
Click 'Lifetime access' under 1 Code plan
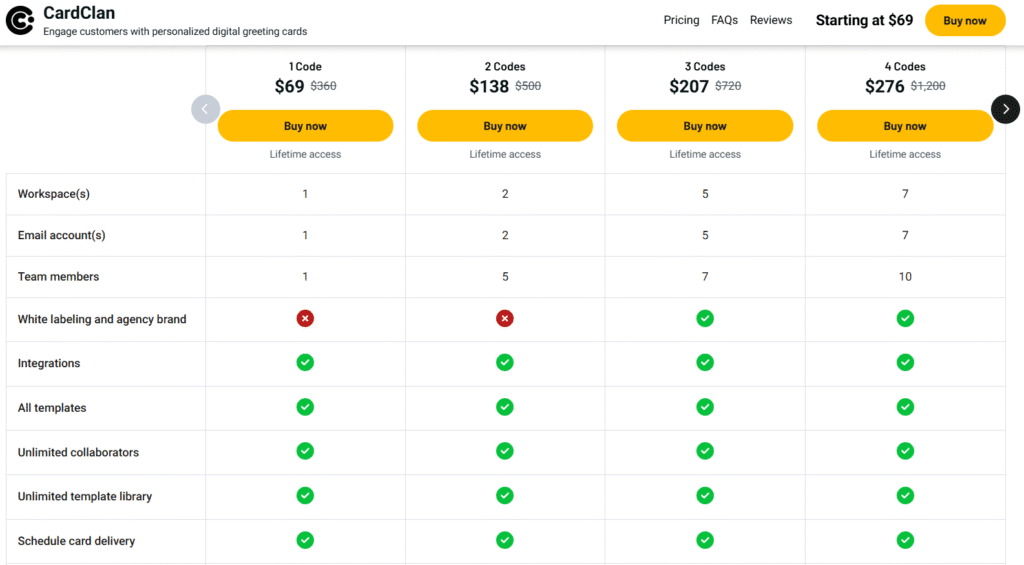click(305, 154)
